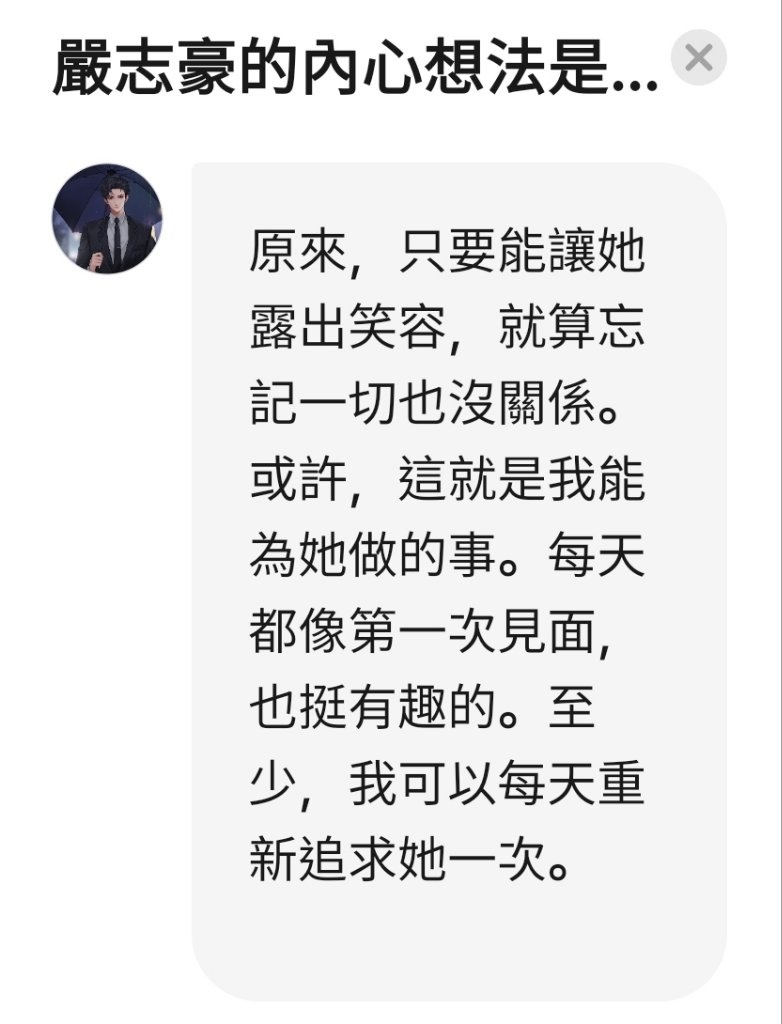Click the line 也挺有趣的。至
782x1024 pixels.
(423, 708)
